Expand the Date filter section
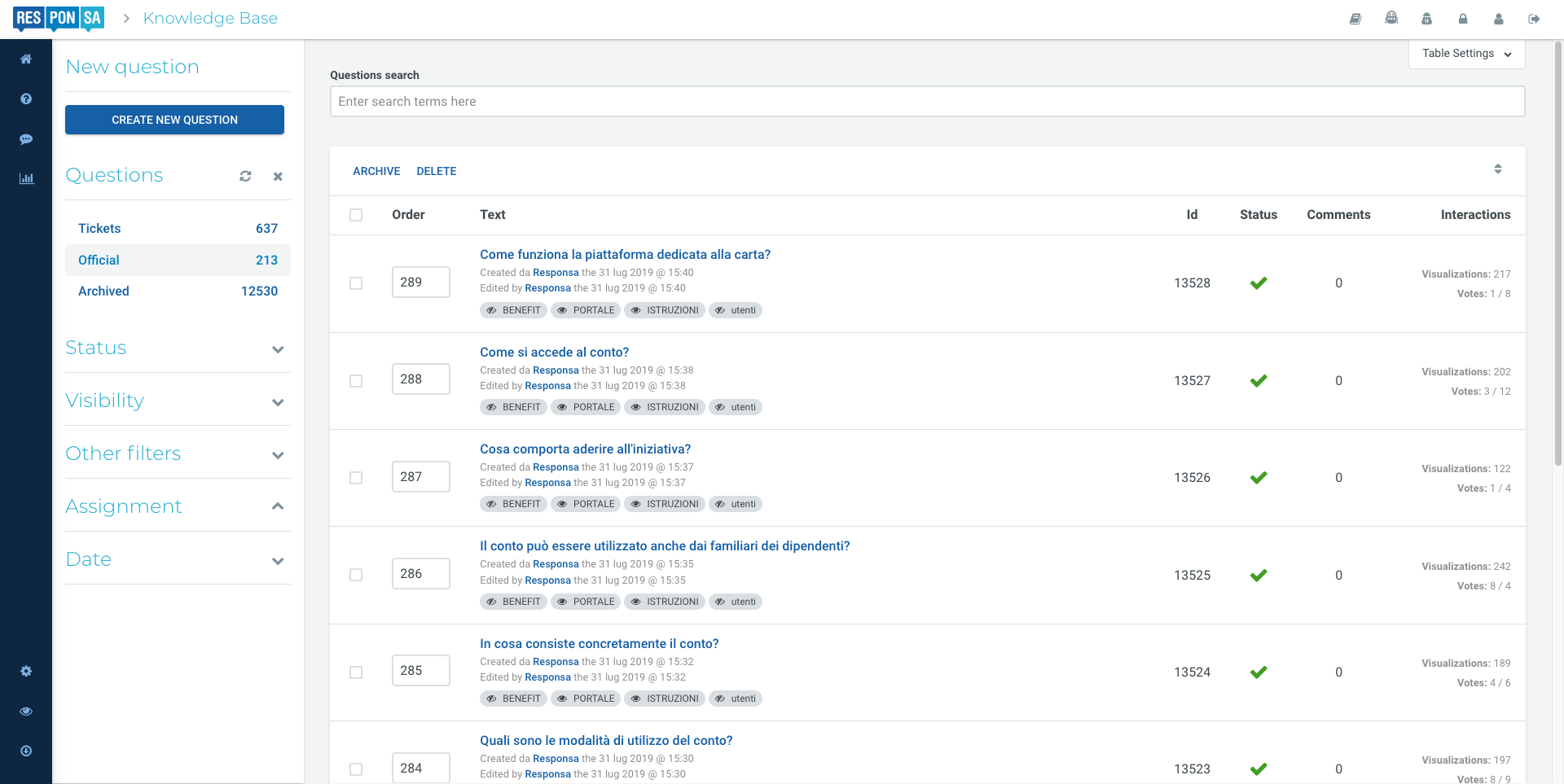Screen dimensions: 1564x784 coord(178,560)
